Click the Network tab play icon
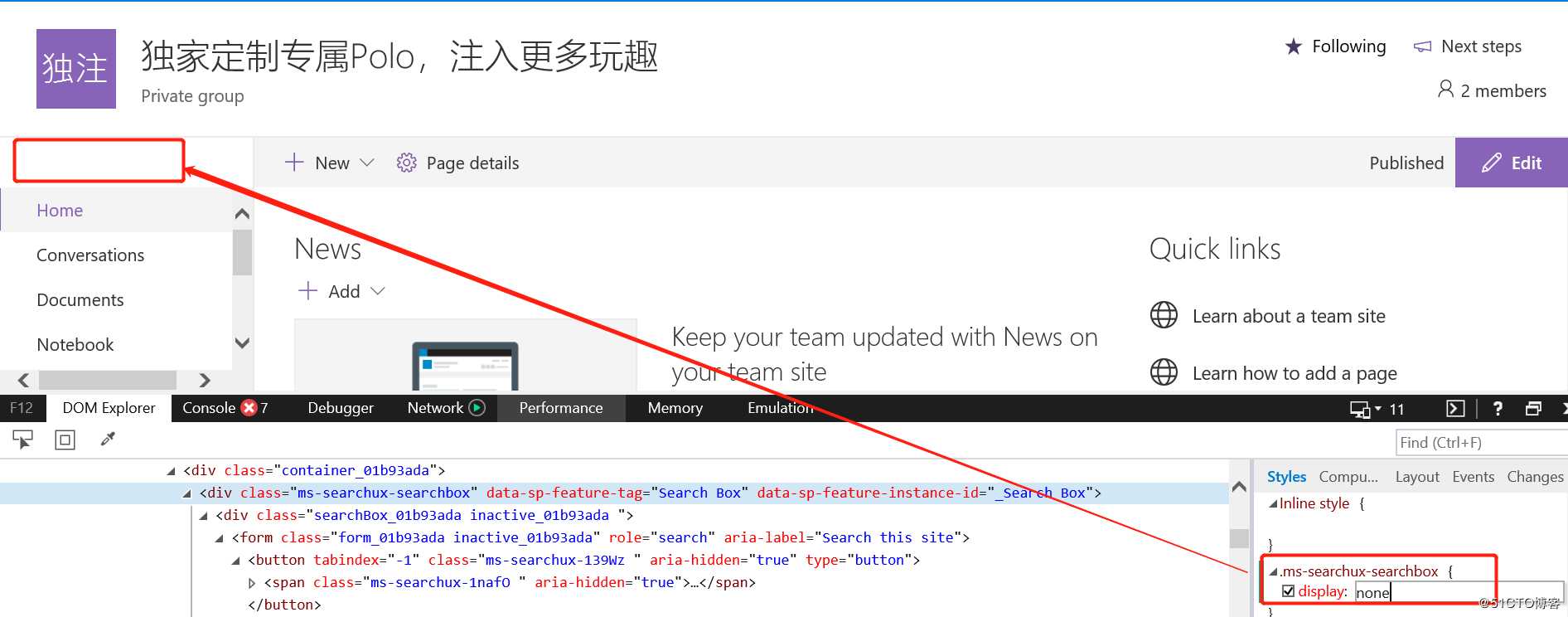This screenshot has height=617, width=1568. [x=477, y=407]
